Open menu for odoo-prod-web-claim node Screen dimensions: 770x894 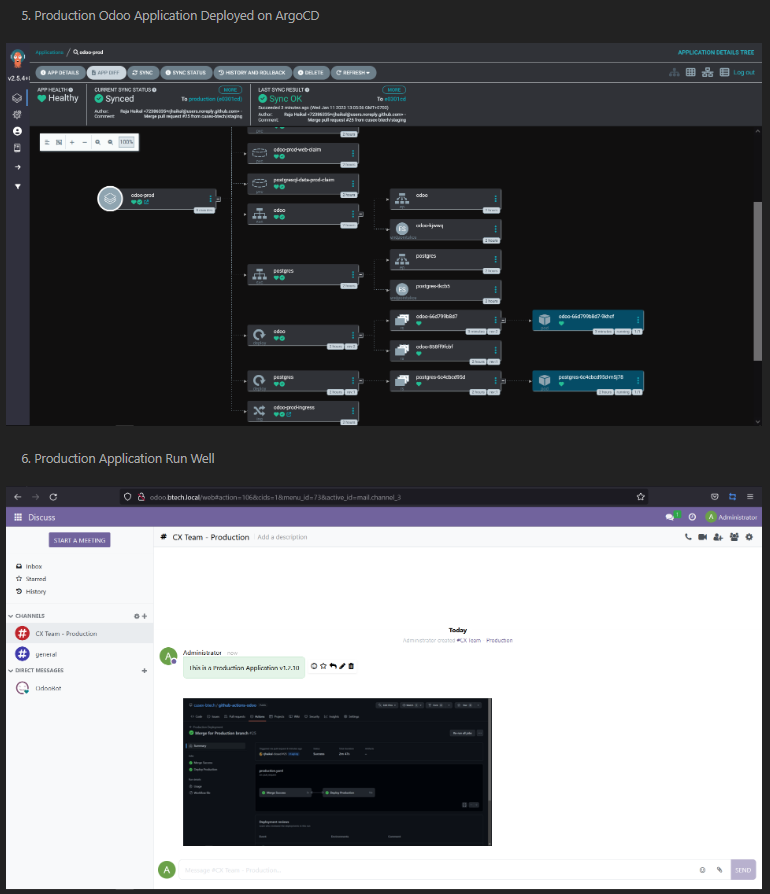[x=353, y=153]
